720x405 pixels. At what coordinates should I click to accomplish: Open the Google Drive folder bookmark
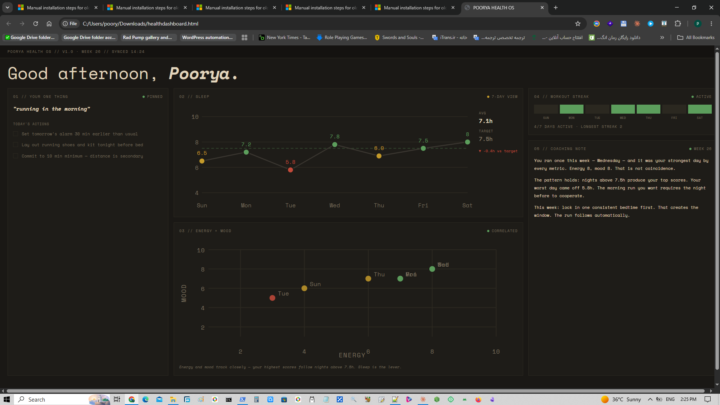30,38
